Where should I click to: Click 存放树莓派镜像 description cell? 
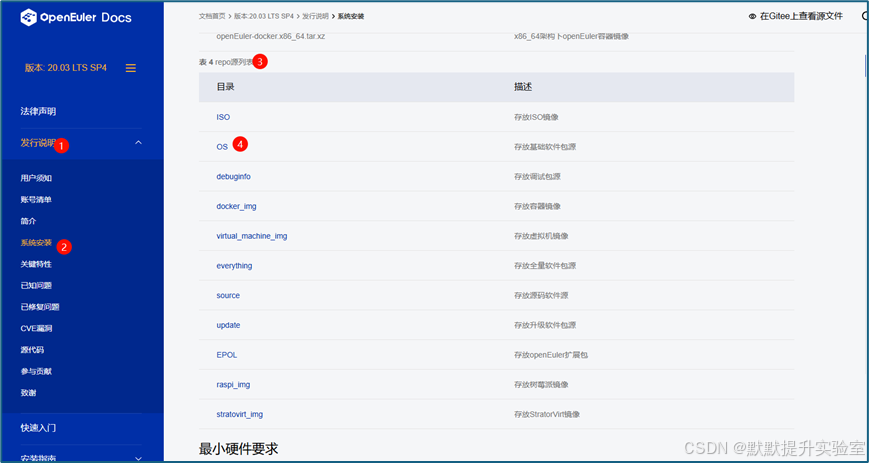point(541,385)
